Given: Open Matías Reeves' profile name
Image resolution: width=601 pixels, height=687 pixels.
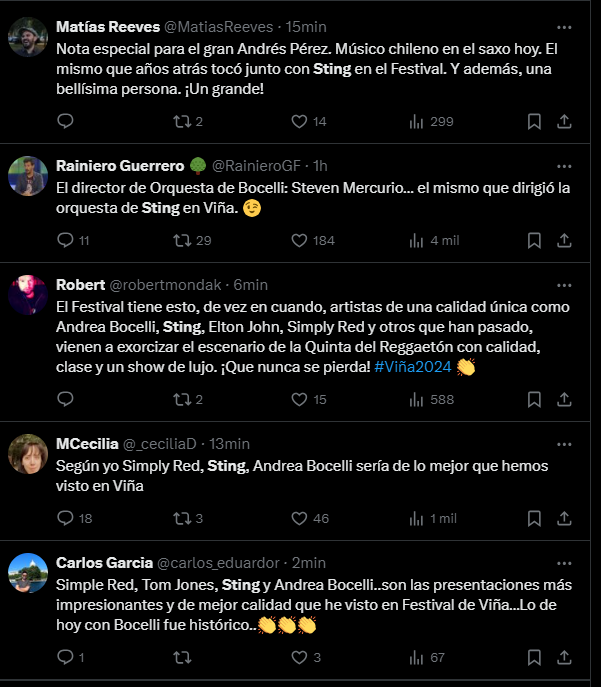Looking at the screenshot, I should click(x=108, y=27).
